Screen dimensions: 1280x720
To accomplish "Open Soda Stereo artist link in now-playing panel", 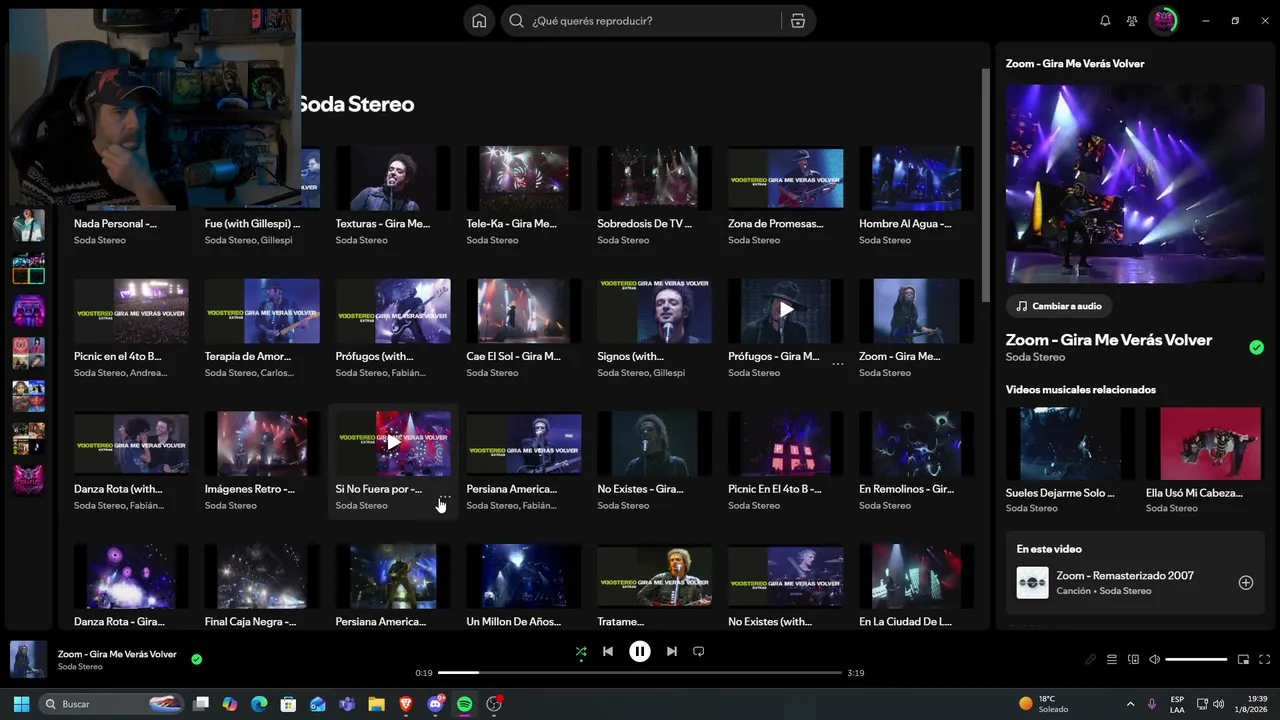I will 1035,357.
